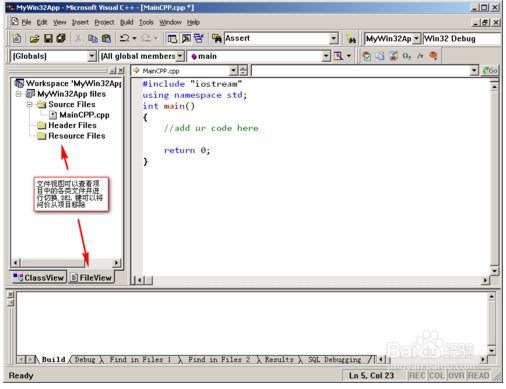Open the Undo history dropdown arrow

tap(134, 39)
